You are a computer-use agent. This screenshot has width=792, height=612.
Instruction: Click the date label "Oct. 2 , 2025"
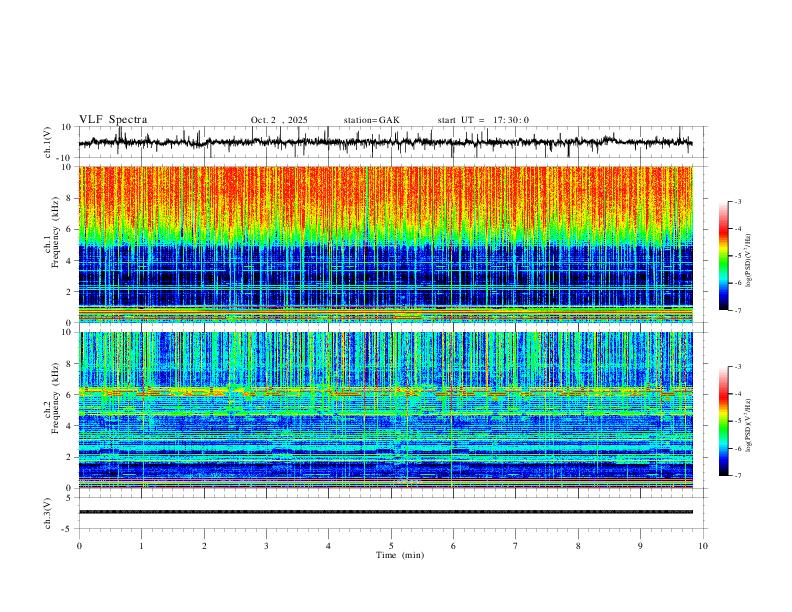279,120
